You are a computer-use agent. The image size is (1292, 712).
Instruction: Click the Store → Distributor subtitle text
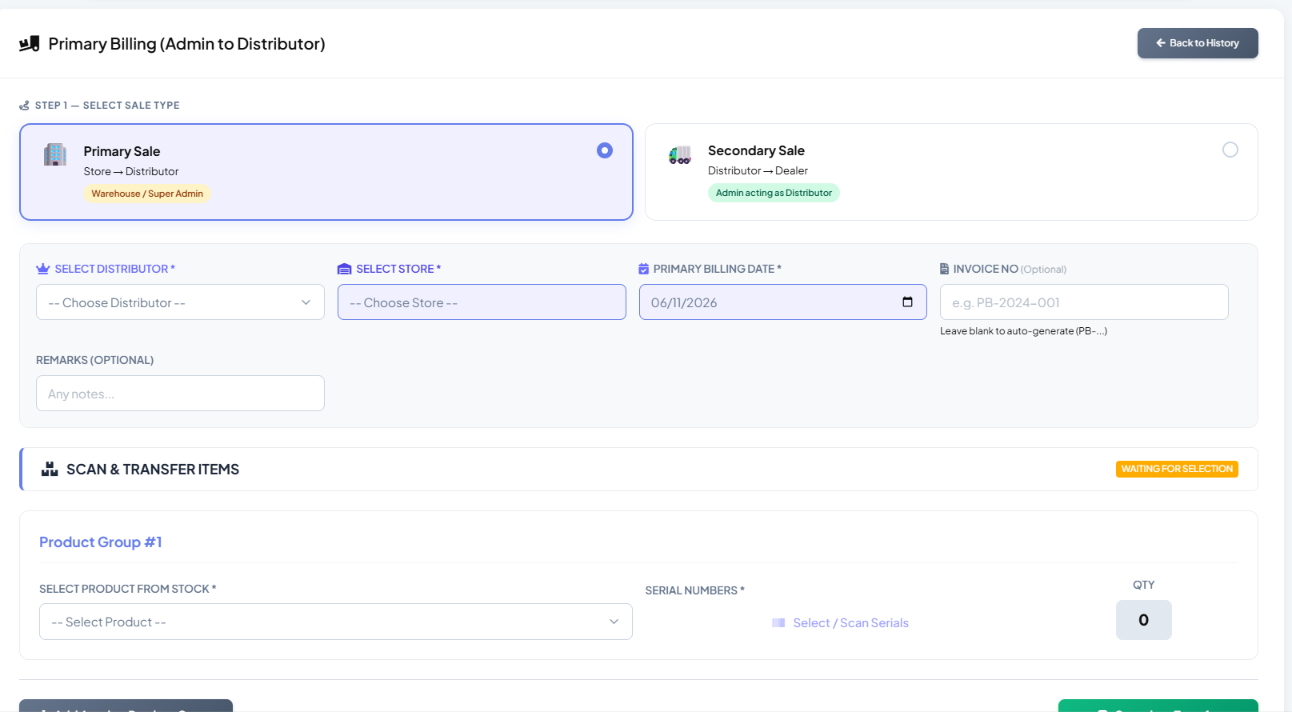(131, 172)
